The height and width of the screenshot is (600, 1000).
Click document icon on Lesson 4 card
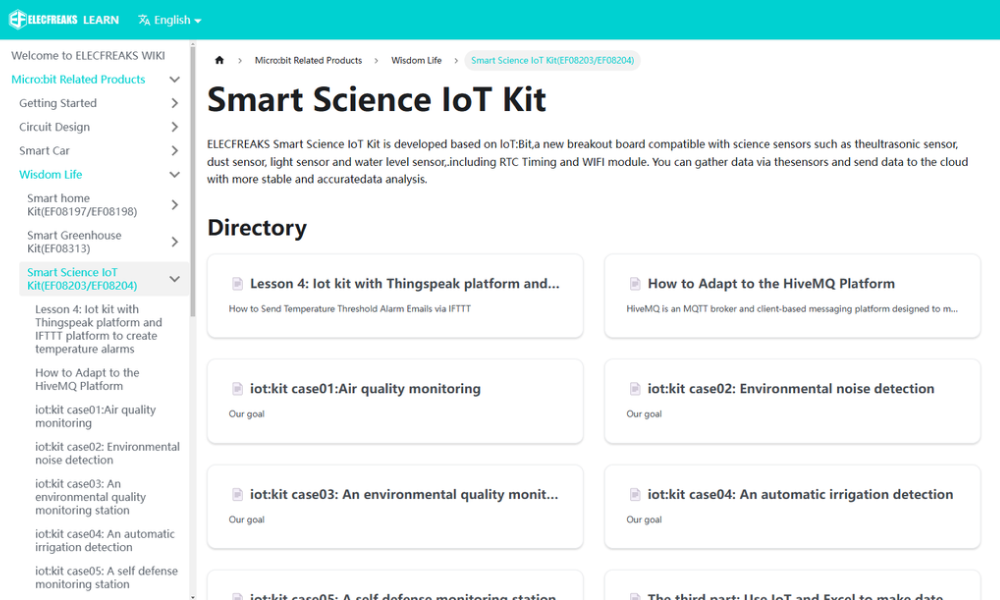click(237, 283)
